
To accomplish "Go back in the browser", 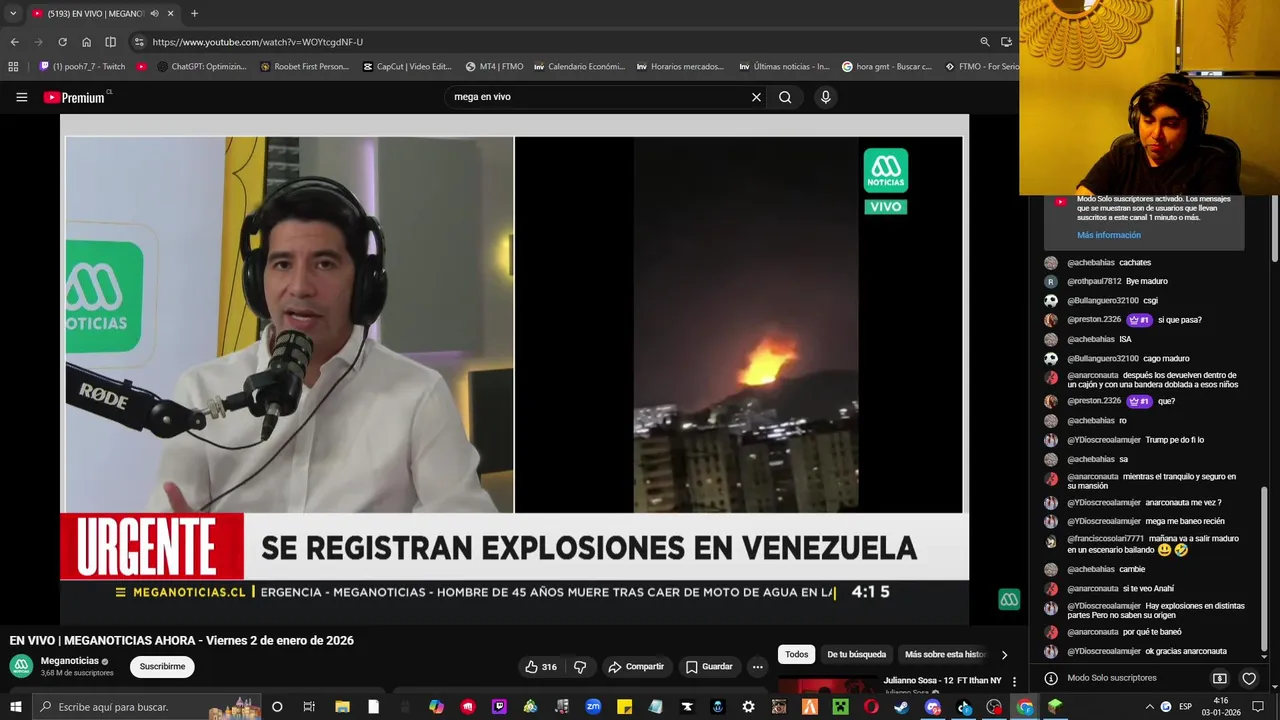I will [x=14, y=42].
